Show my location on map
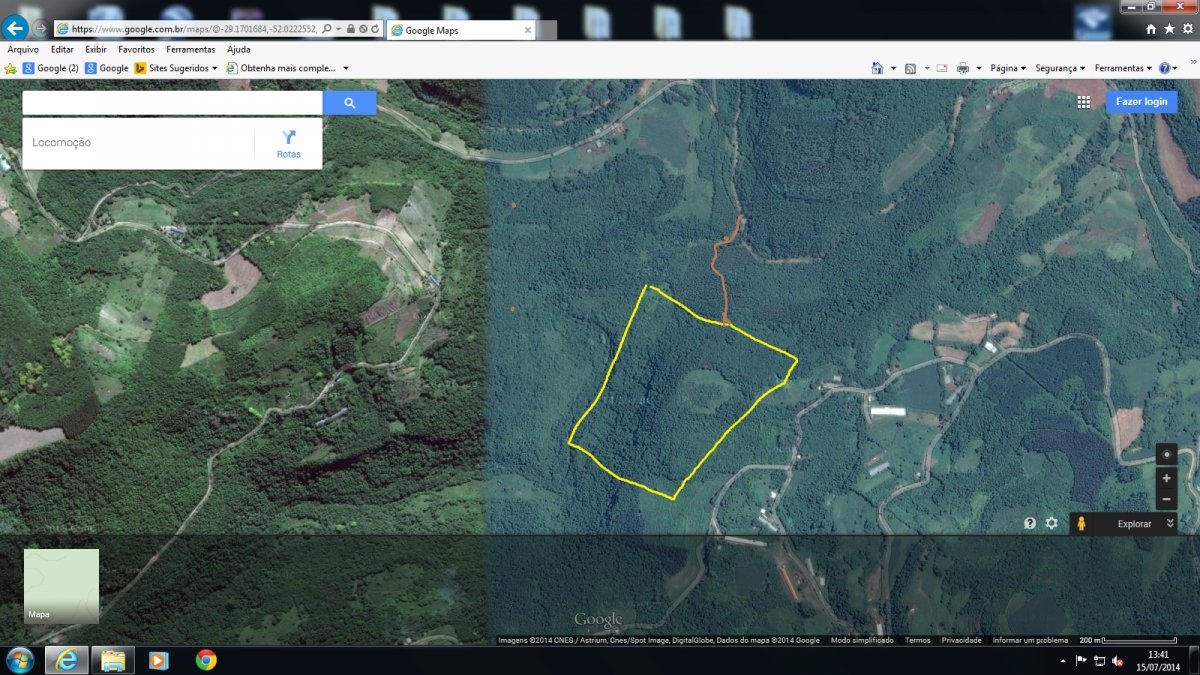 pyautogui.click(x=1166, y=454)
